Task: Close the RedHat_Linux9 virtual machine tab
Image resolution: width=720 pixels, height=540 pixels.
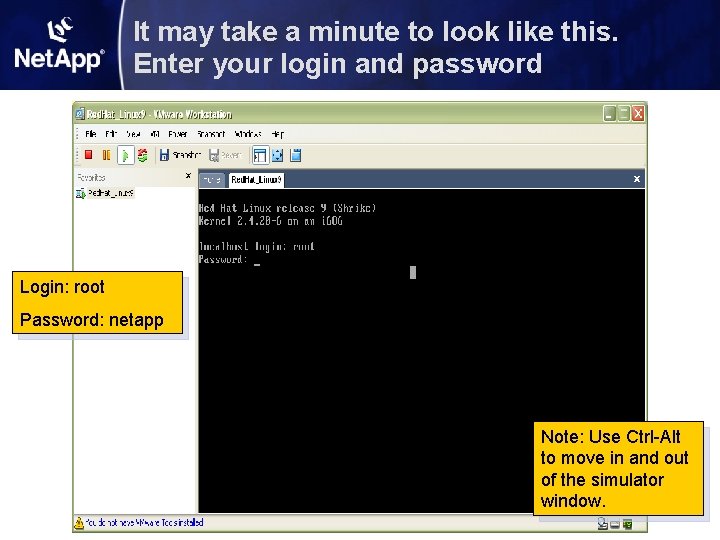Action: pyautogui.click(x=637, y=179)
